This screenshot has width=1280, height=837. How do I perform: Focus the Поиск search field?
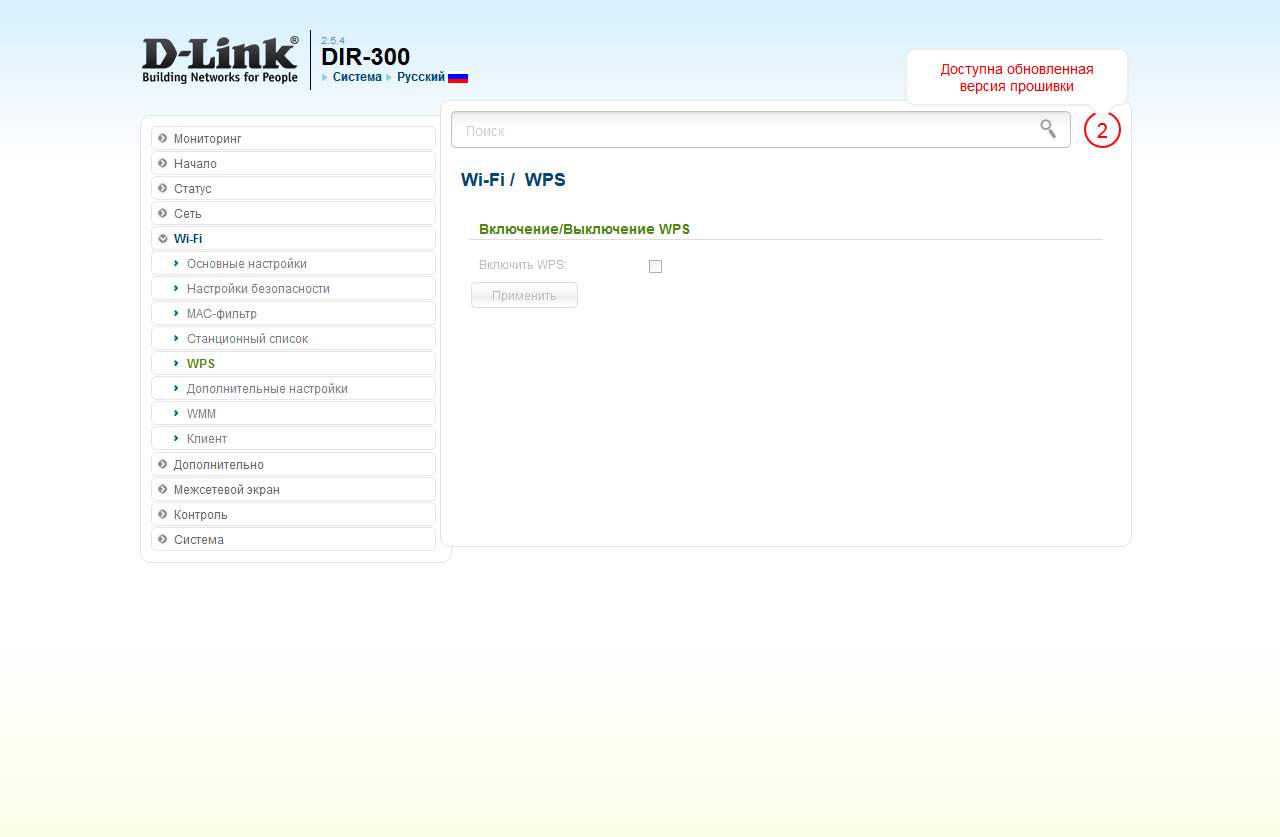click(761, 130)
